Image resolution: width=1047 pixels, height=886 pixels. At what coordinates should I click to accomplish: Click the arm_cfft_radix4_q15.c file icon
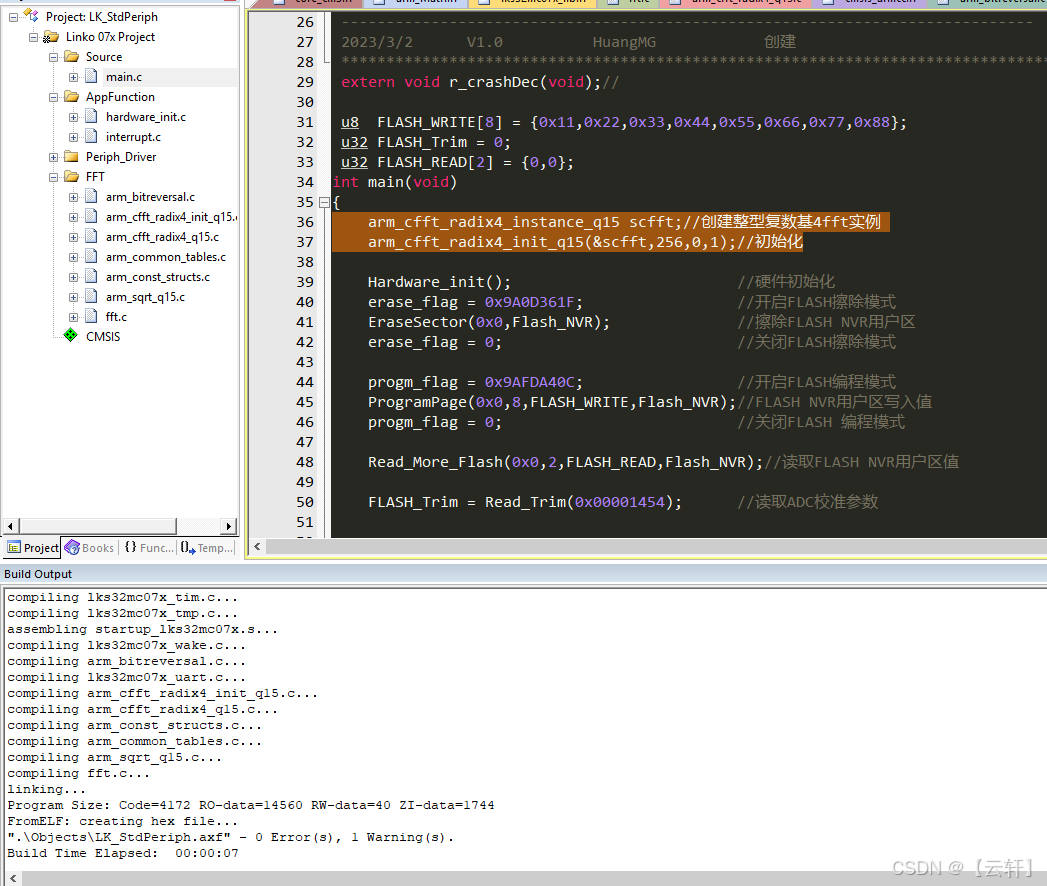91,237
